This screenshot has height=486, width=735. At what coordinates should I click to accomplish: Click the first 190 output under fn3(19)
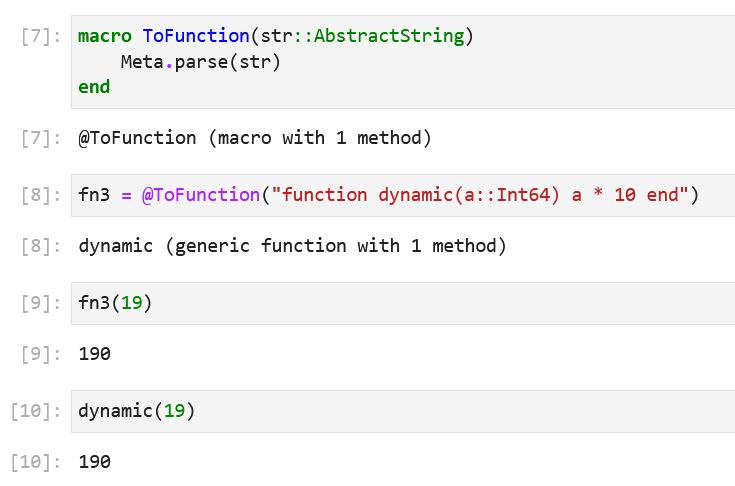[x=94, y=354]
